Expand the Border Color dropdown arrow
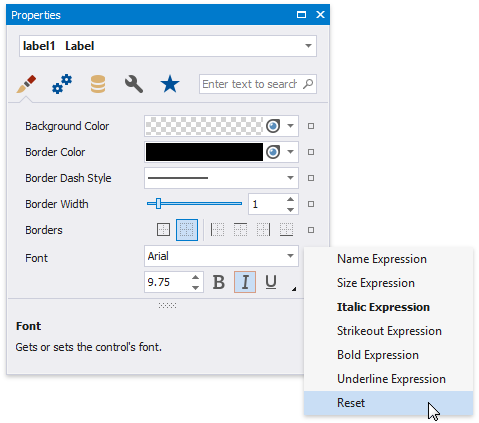Image resolution: width=479 pixels, height=423 pixels. click(x=290, y=152)
